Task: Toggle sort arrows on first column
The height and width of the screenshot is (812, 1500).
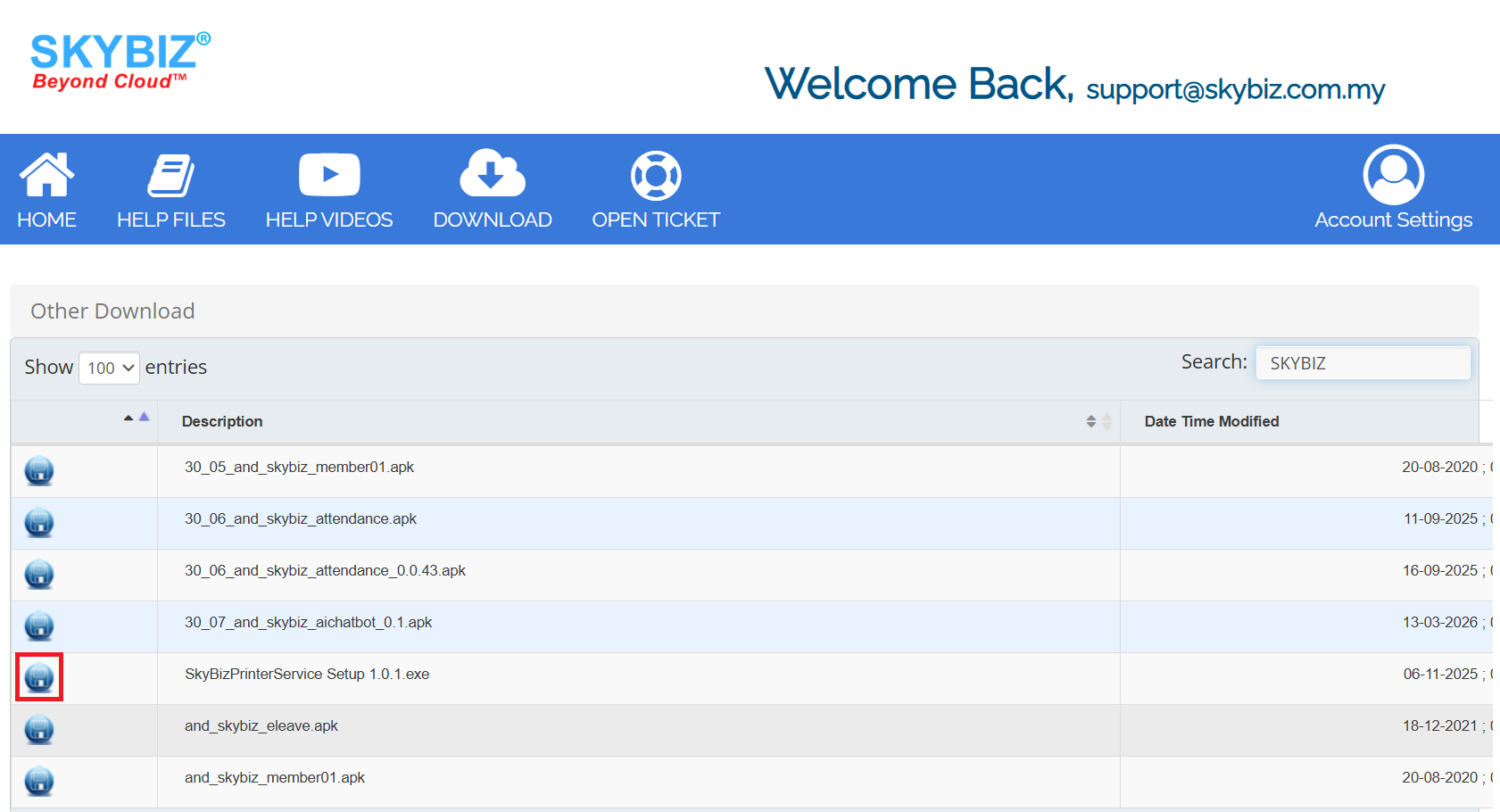Action: pos(137,418)
